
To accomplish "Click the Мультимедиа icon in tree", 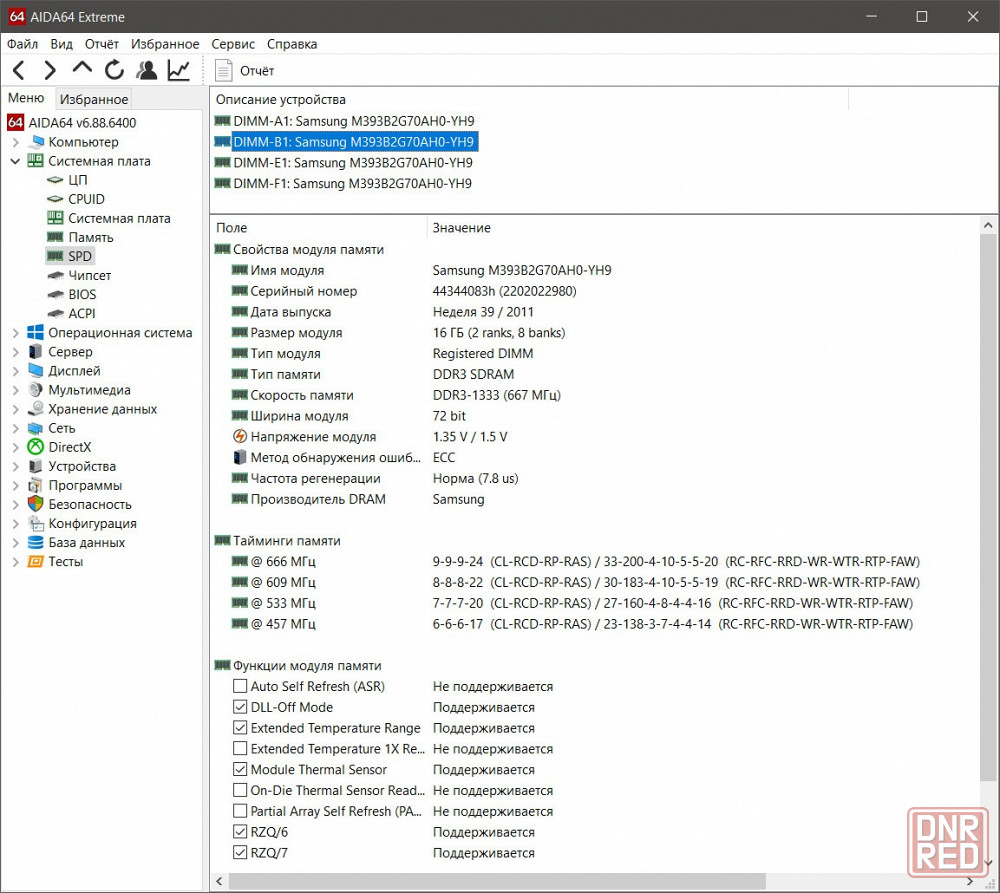I will (x=36, y=390).
